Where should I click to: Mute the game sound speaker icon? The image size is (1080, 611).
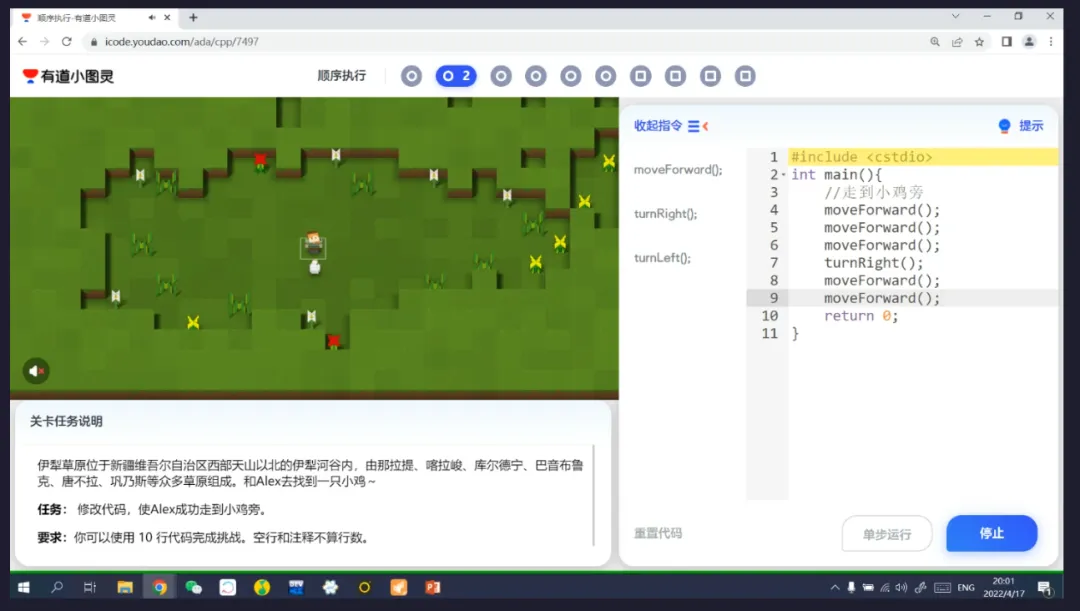point(36,371)
